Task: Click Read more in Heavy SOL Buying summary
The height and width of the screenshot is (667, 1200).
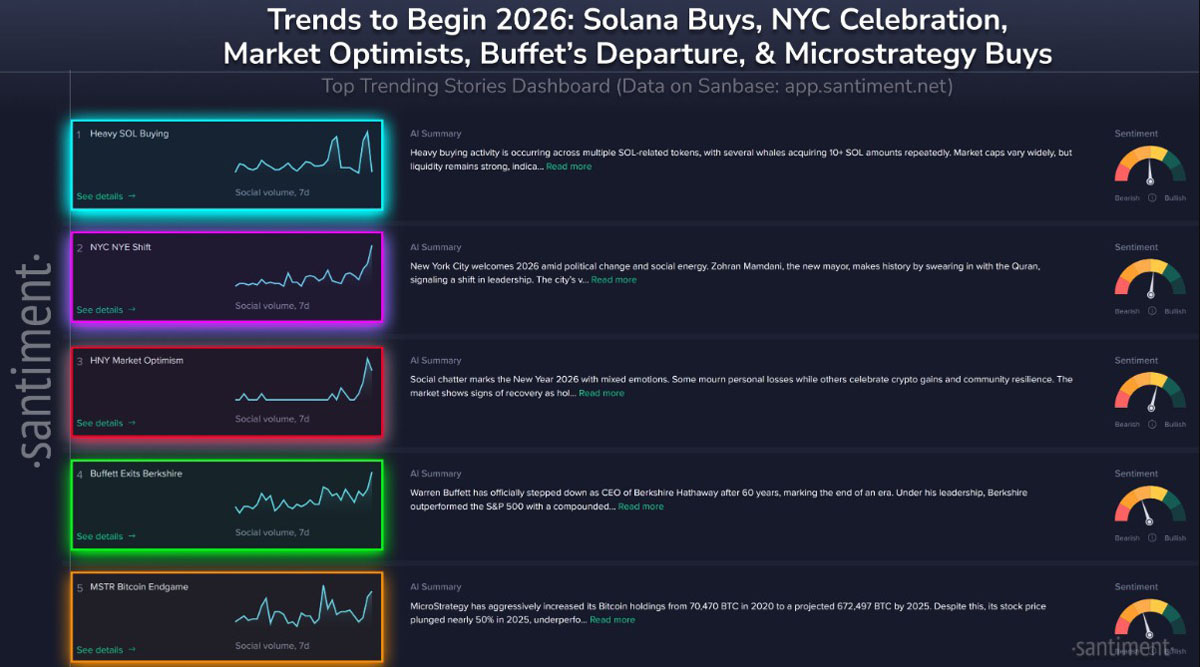Action: (568, 167)
